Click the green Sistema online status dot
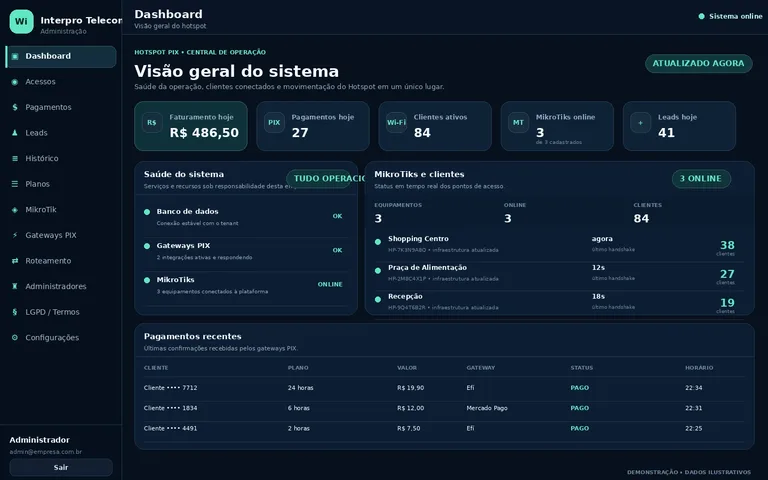This screenshot has width=768, height=480. point(701,16)
